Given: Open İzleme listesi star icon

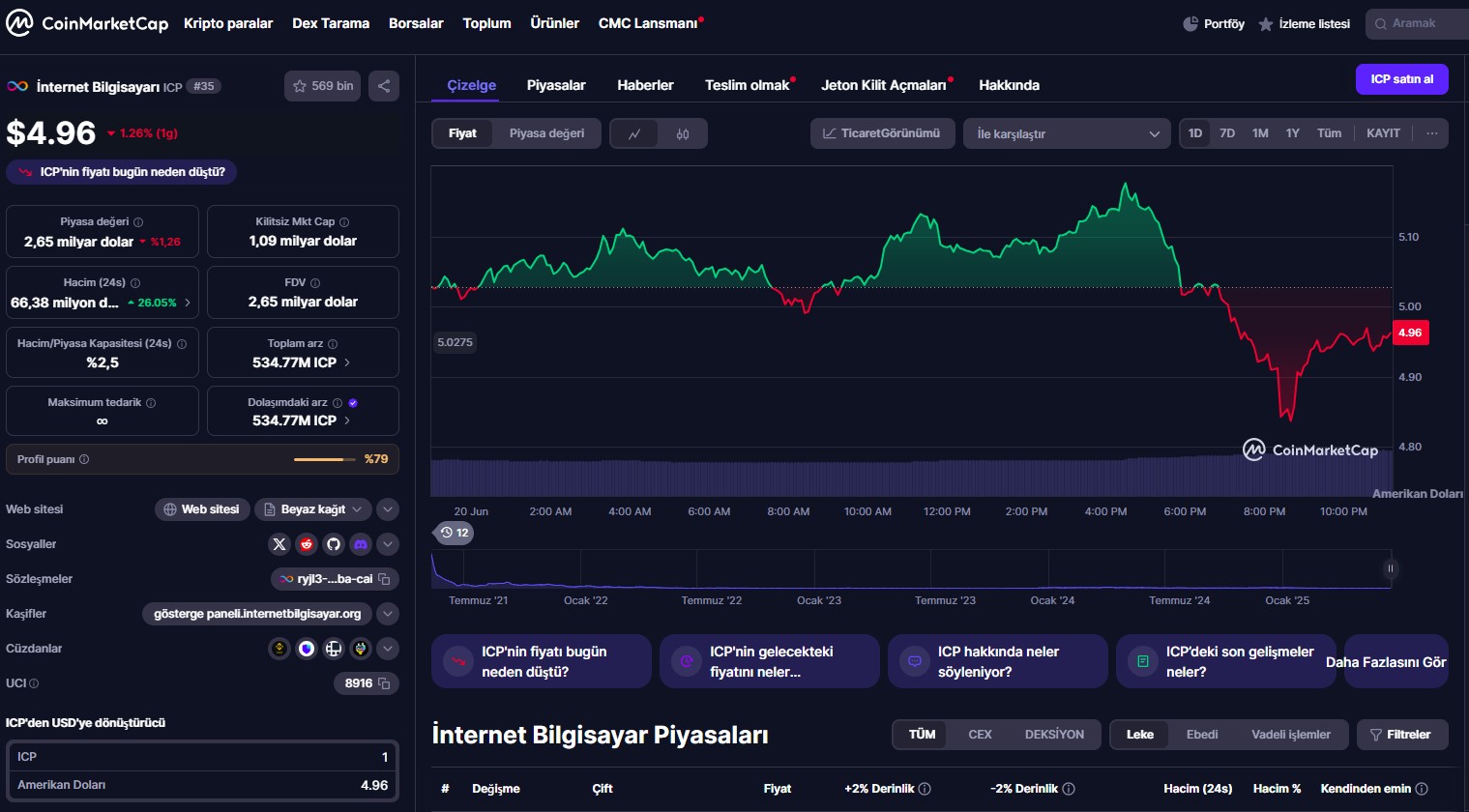Looking at the screenshot, I should (x=1265, y=23).
